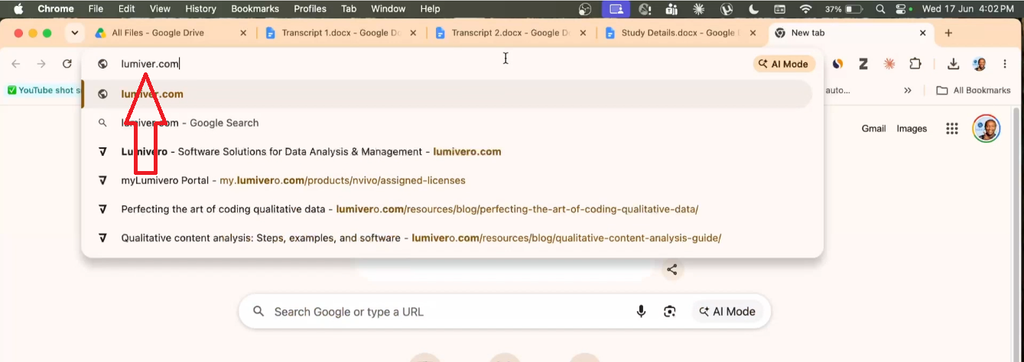Image resolution: width=1024 pixels, height=362 pixels.
Task: Expand the tab search dropdown arrow
Action: [x=74, y=33]
